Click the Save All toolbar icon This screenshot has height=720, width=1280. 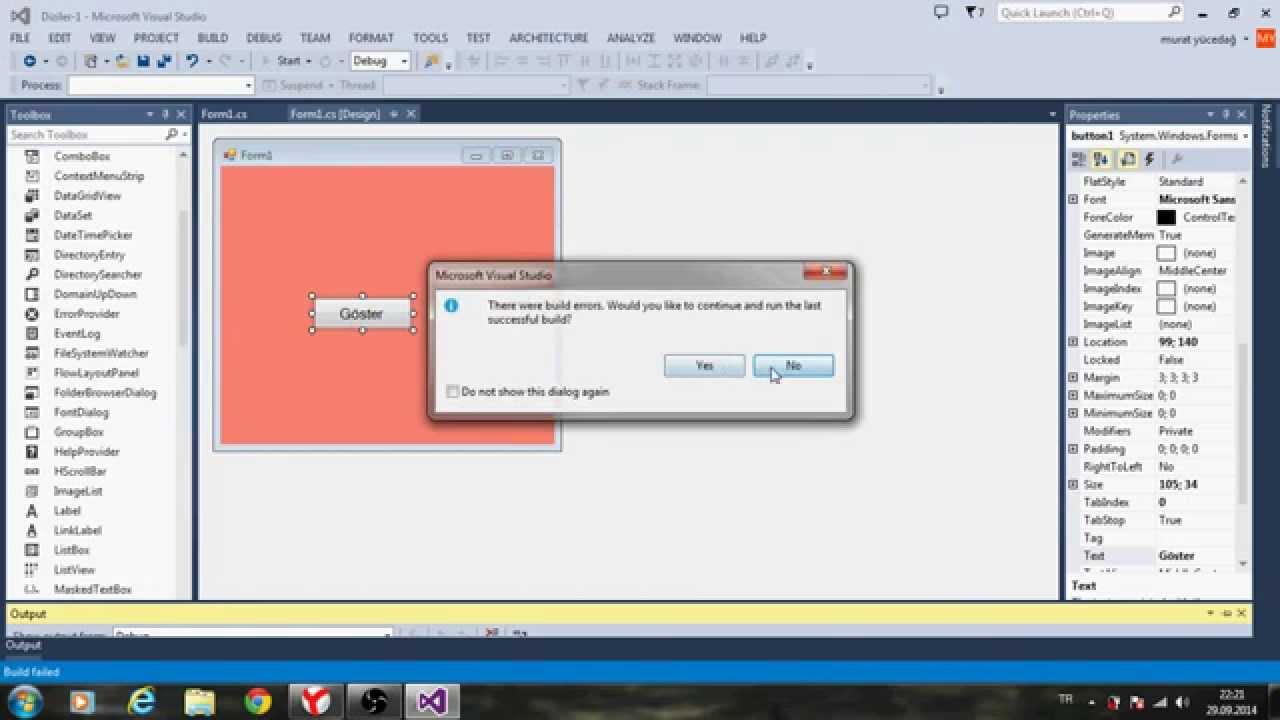162,61
